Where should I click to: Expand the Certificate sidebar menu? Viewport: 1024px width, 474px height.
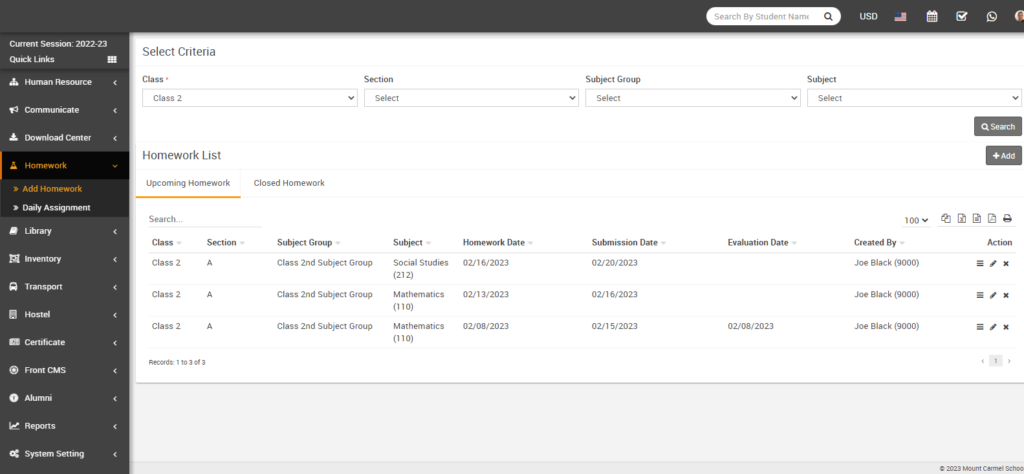pyautogui.click(x=65, y=342)
